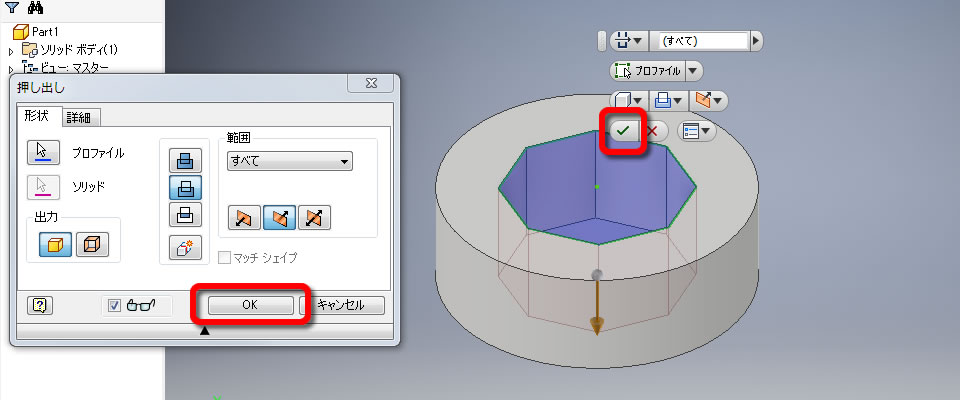The image size is (960, 400).
Task: Open the 範囲 dropdown showing すべて
Action: (x=290, y=161)
